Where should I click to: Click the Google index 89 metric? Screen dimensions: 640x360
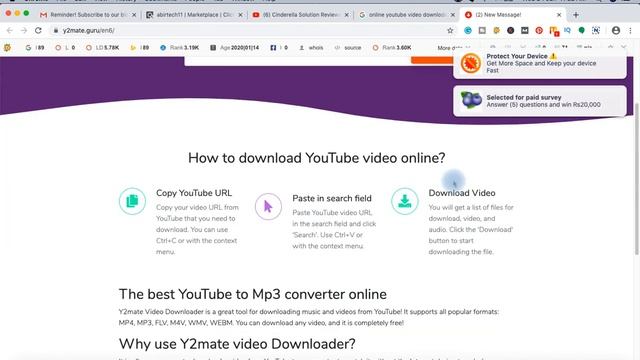pyautogui.click(x=34, y=48)
